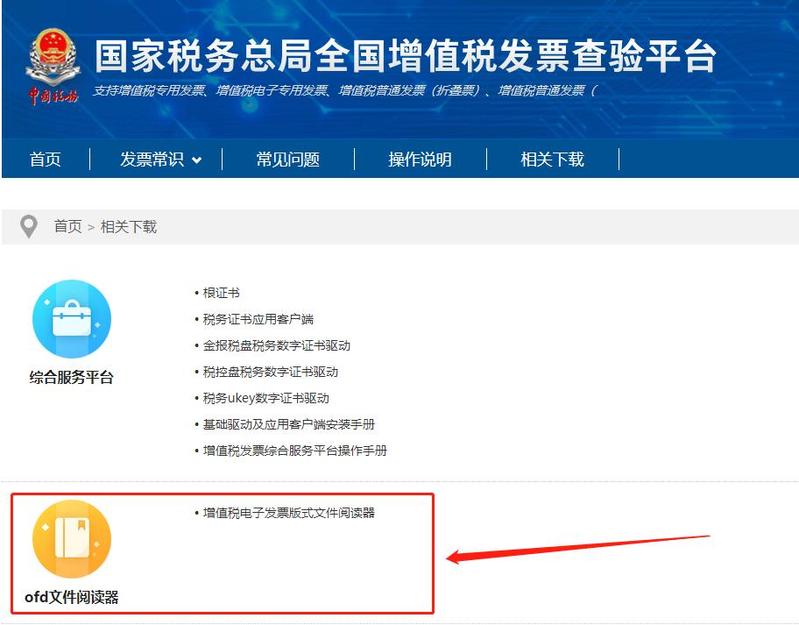
Task: Open the 首页 navigation menu item
Action: [45, 159]
